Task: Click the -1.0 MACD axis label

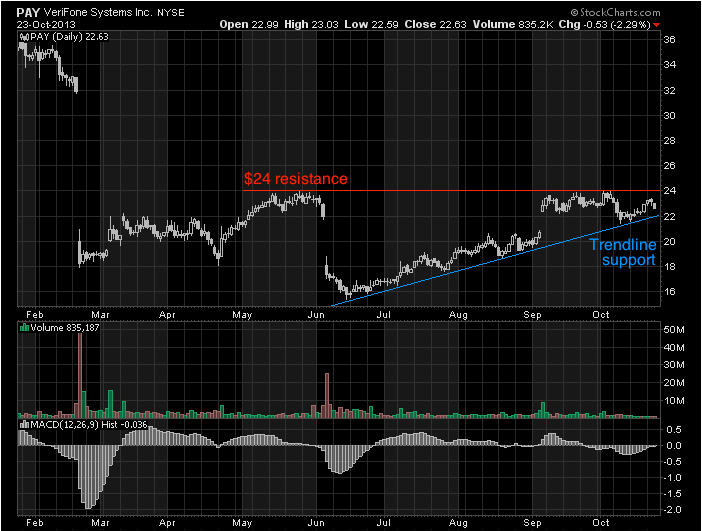Action: (x=672, y=478)
